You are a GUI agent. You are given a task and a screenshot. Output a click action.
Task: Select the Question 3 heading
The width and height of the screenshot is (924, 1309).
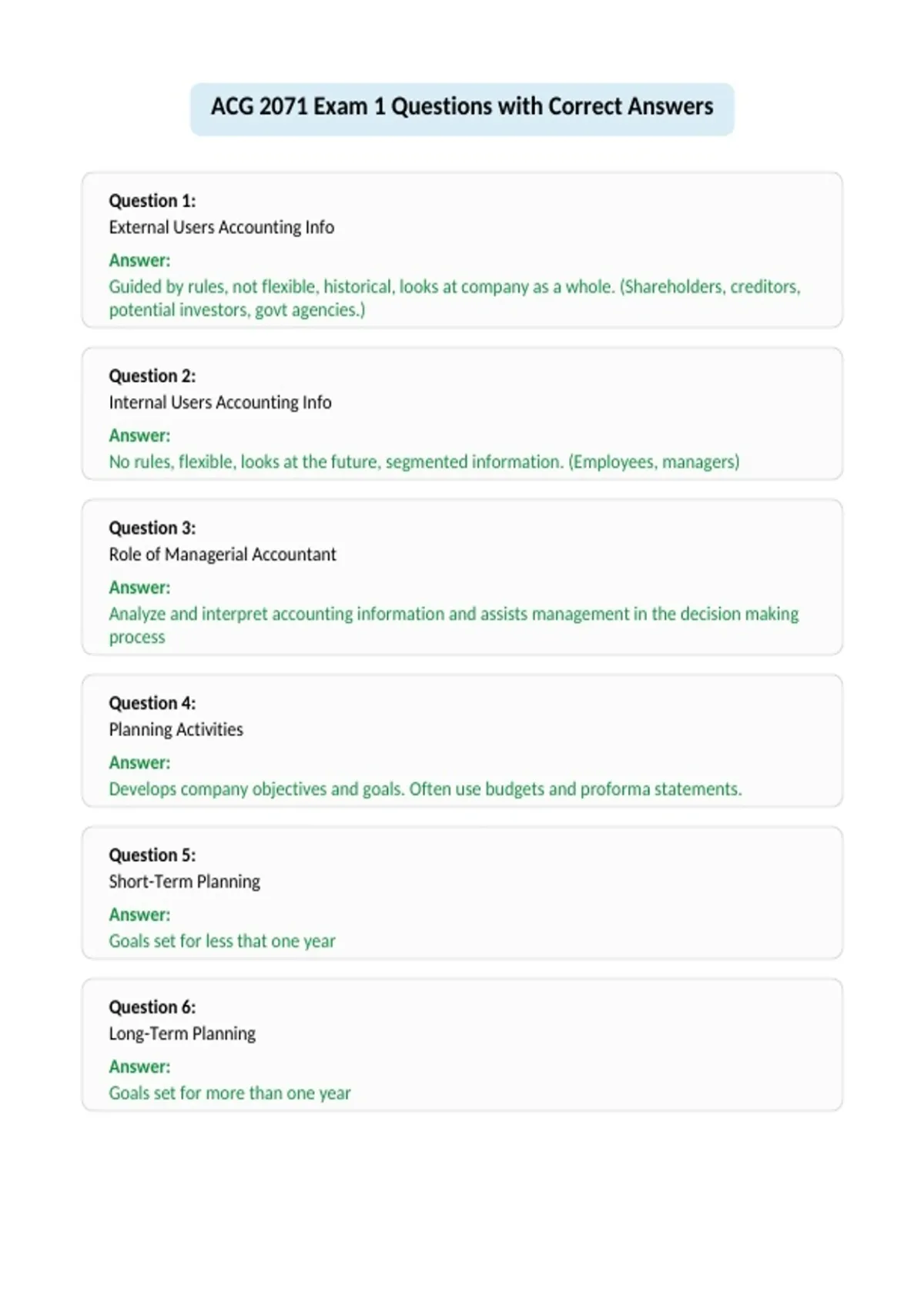click(x=152, y=528)
